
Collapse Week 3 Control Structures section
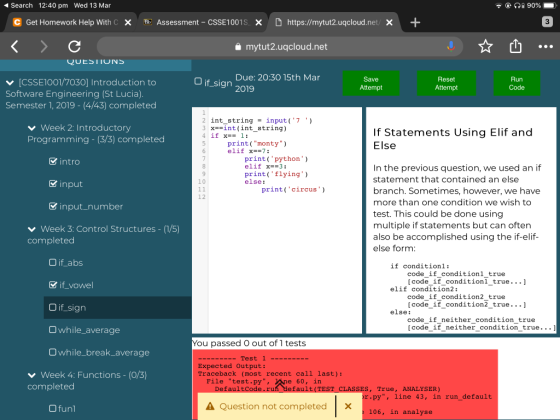(x=32, y=229)
